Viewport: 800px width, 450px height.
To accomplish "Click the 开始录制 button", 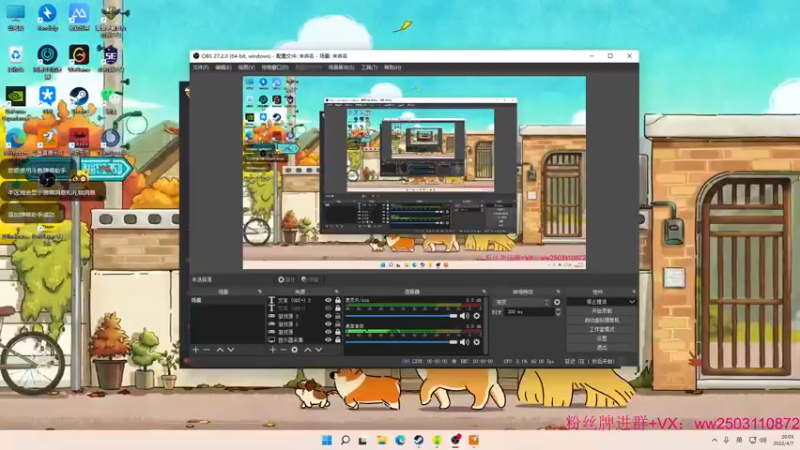I will [x=602, y=311].
